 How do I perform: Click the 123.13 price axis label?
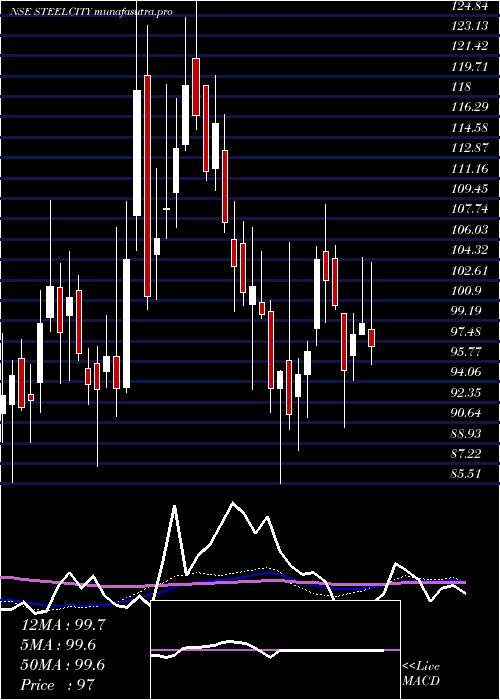click(x=470, y=26)
